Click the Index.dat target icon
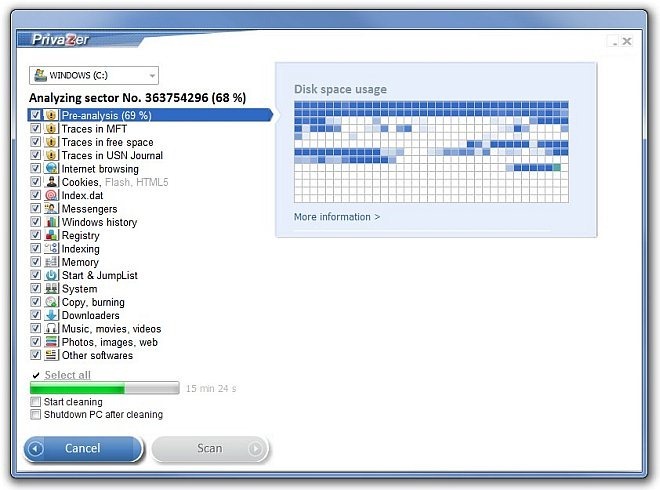 point(51,195)
